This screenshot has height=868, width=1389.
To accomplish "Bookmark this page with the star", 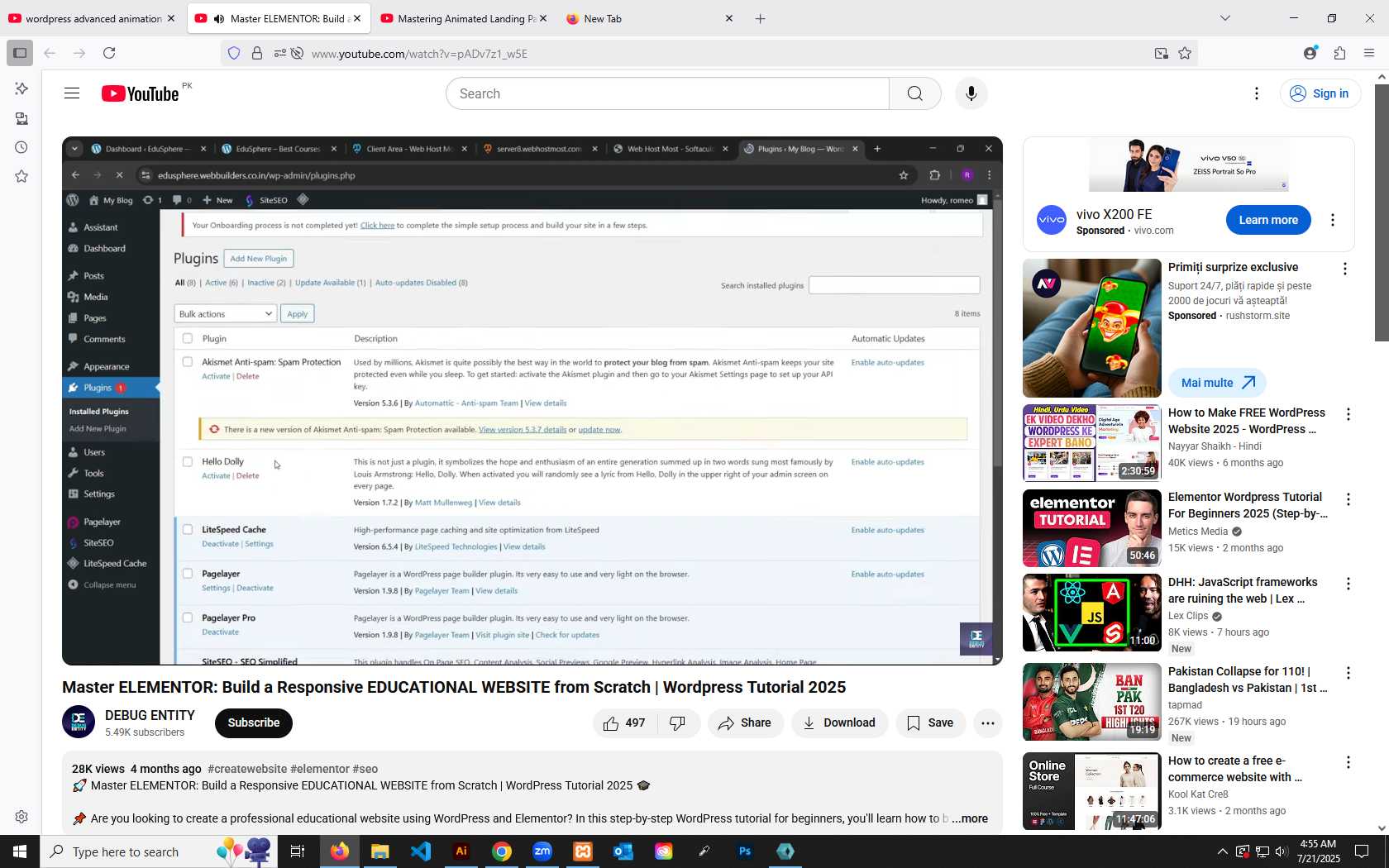I will pos(1184,53).
